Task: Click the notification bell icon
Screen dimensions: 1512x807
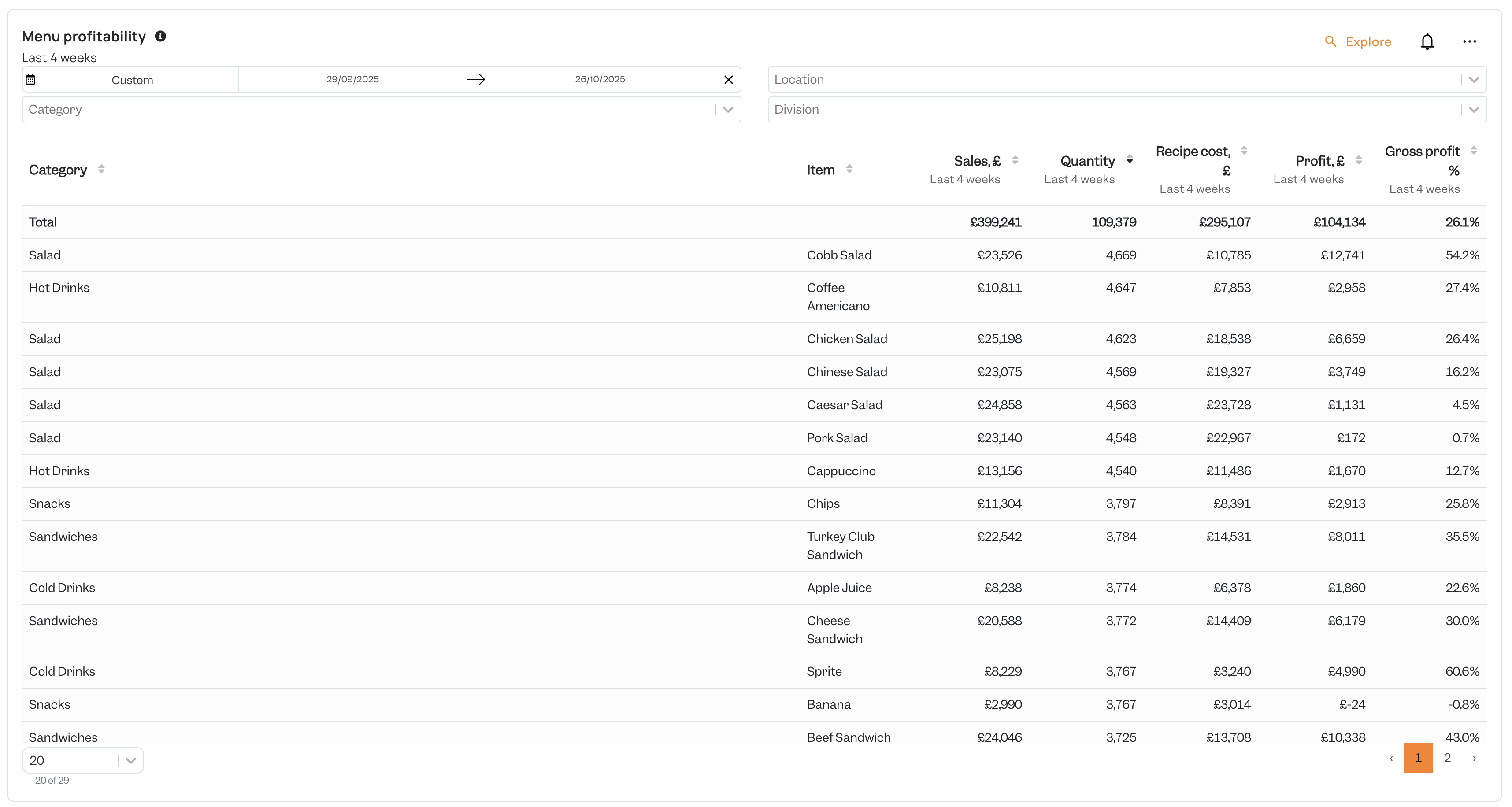Action: 1427,42
